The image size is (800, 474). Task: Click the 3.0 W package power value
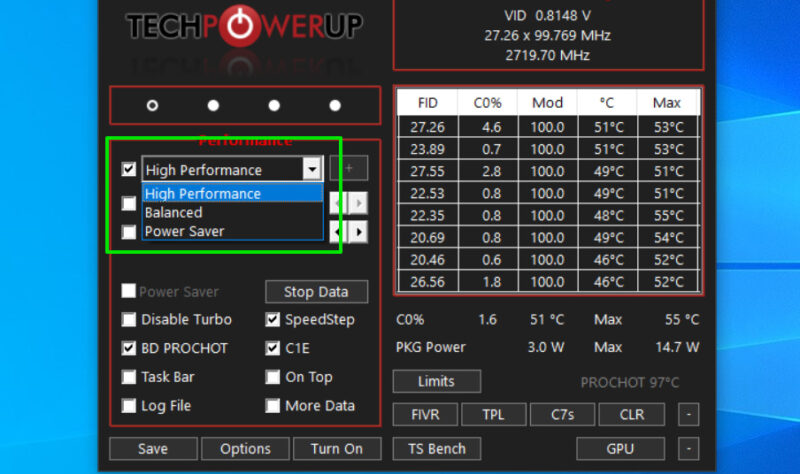pos(545,347)
